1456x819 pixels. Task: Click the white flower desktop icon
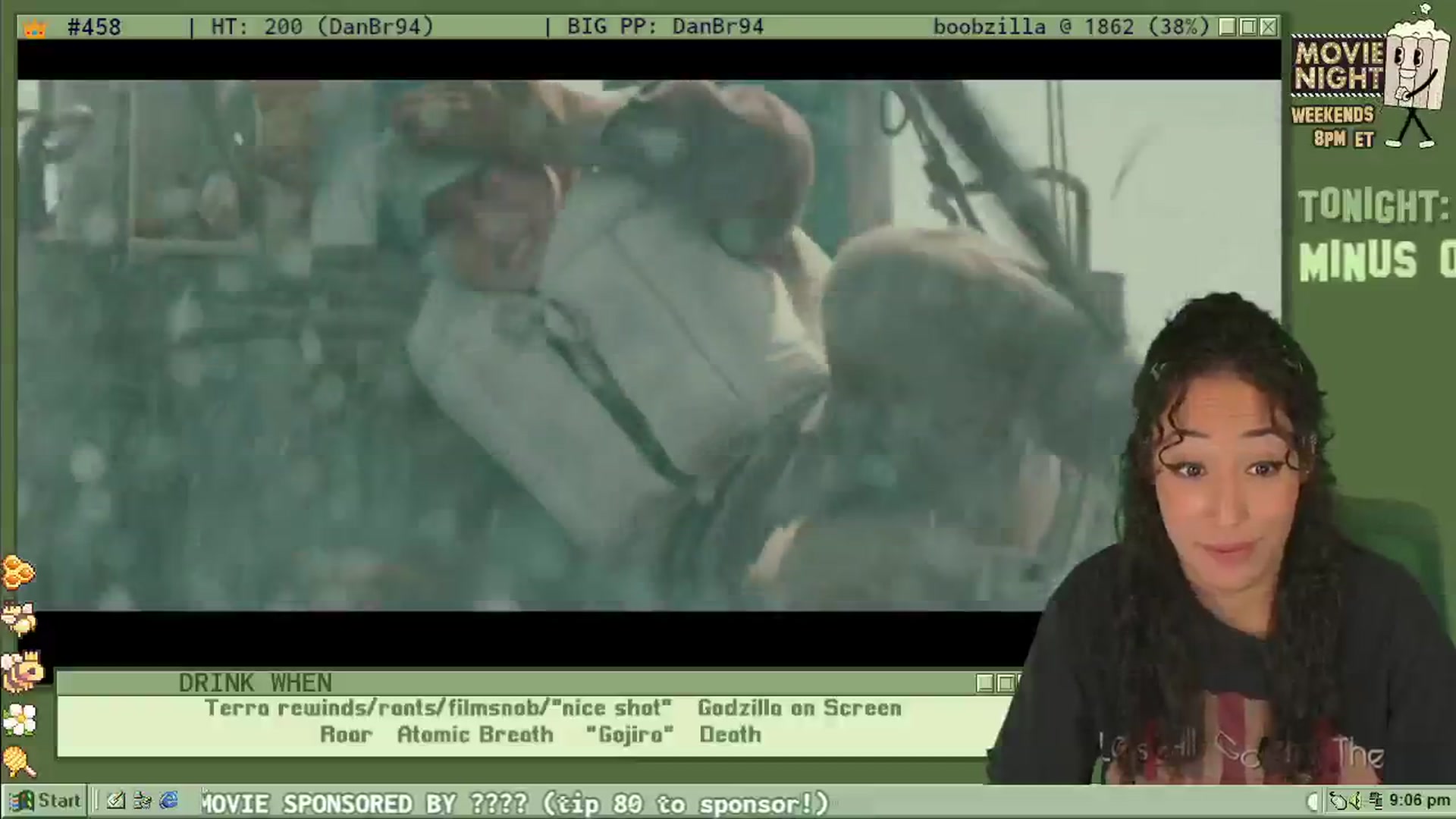[x=20, y=719]
